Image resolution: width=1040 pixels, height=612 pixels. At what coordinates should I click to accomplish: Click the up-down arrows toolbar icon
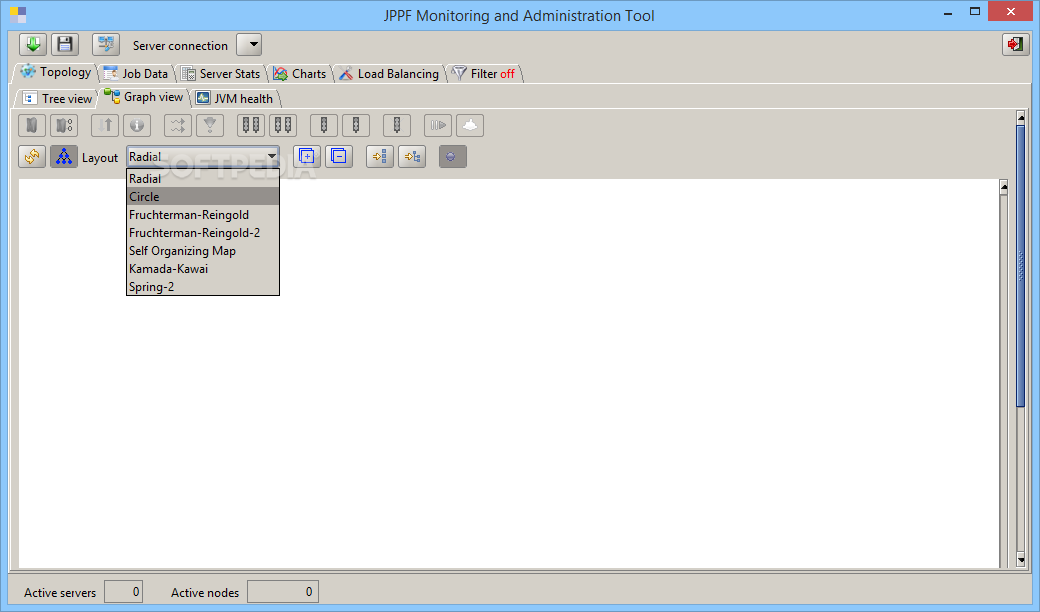click(x=105, y=125)
